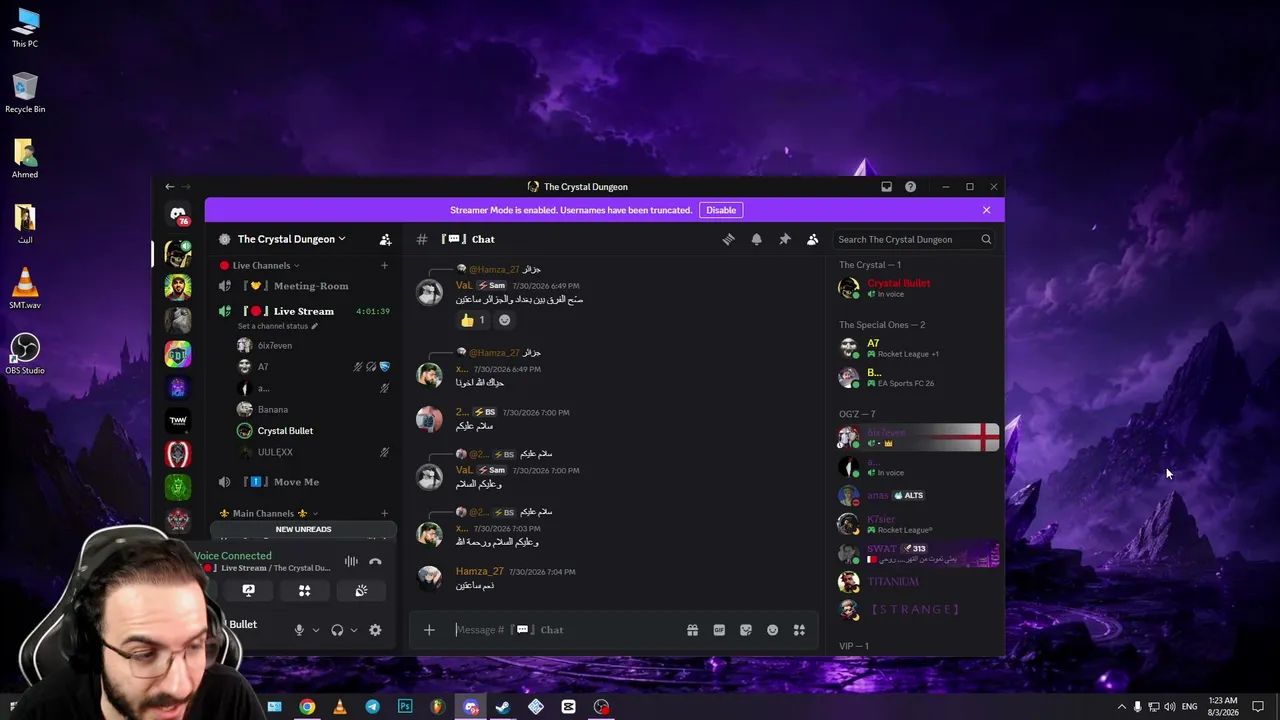Open the Threads icon in channel header
The width and height of the screenshot is (1280, 720).
(x=728, y=240)
